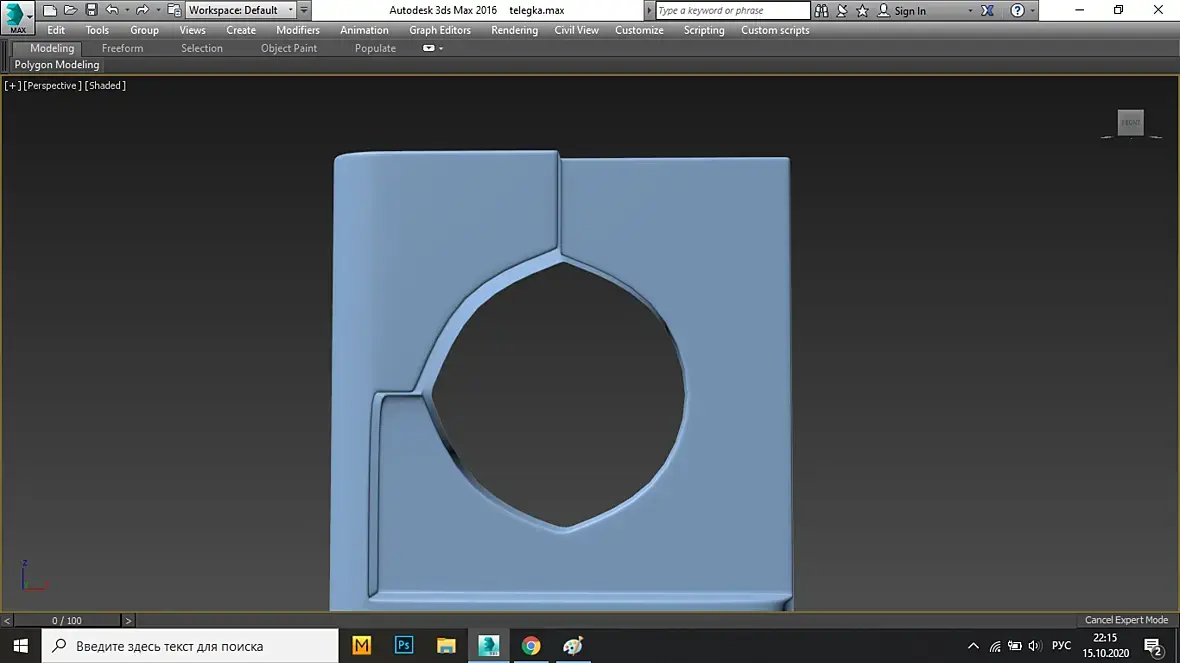Click the ViewCube Front face
1180x663 pixels.
coord(1130,122)
